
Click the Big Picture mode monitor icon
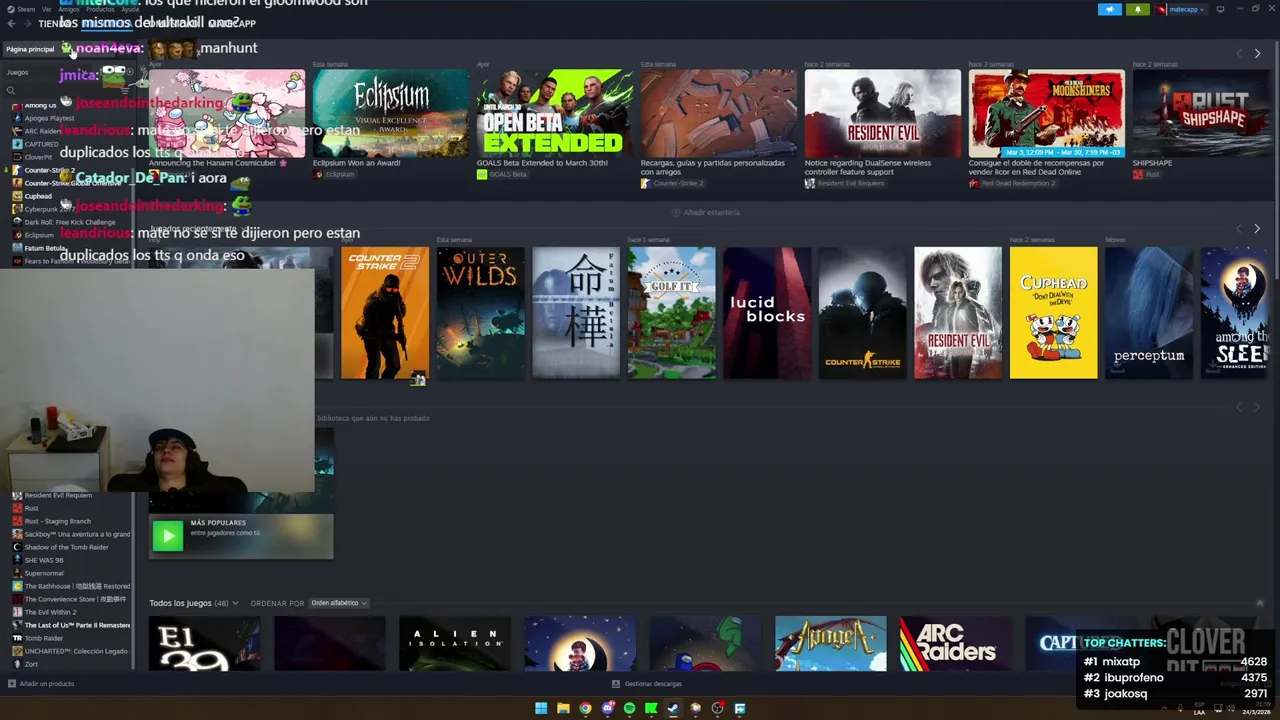click(1220, 9)
